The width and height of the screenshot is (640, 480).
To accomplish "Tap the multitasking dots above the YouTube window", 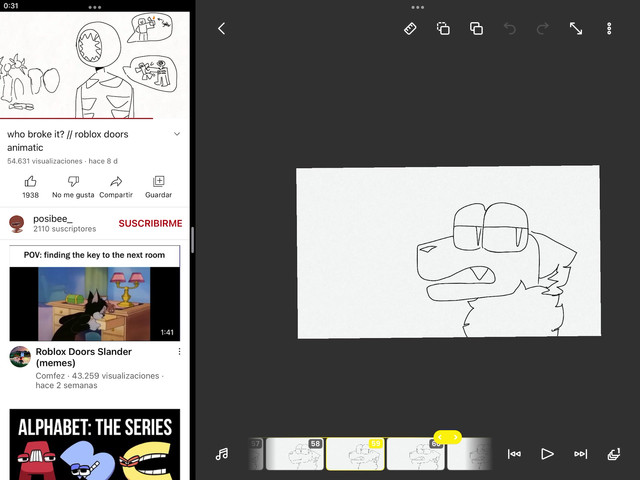I will (95, 7).
